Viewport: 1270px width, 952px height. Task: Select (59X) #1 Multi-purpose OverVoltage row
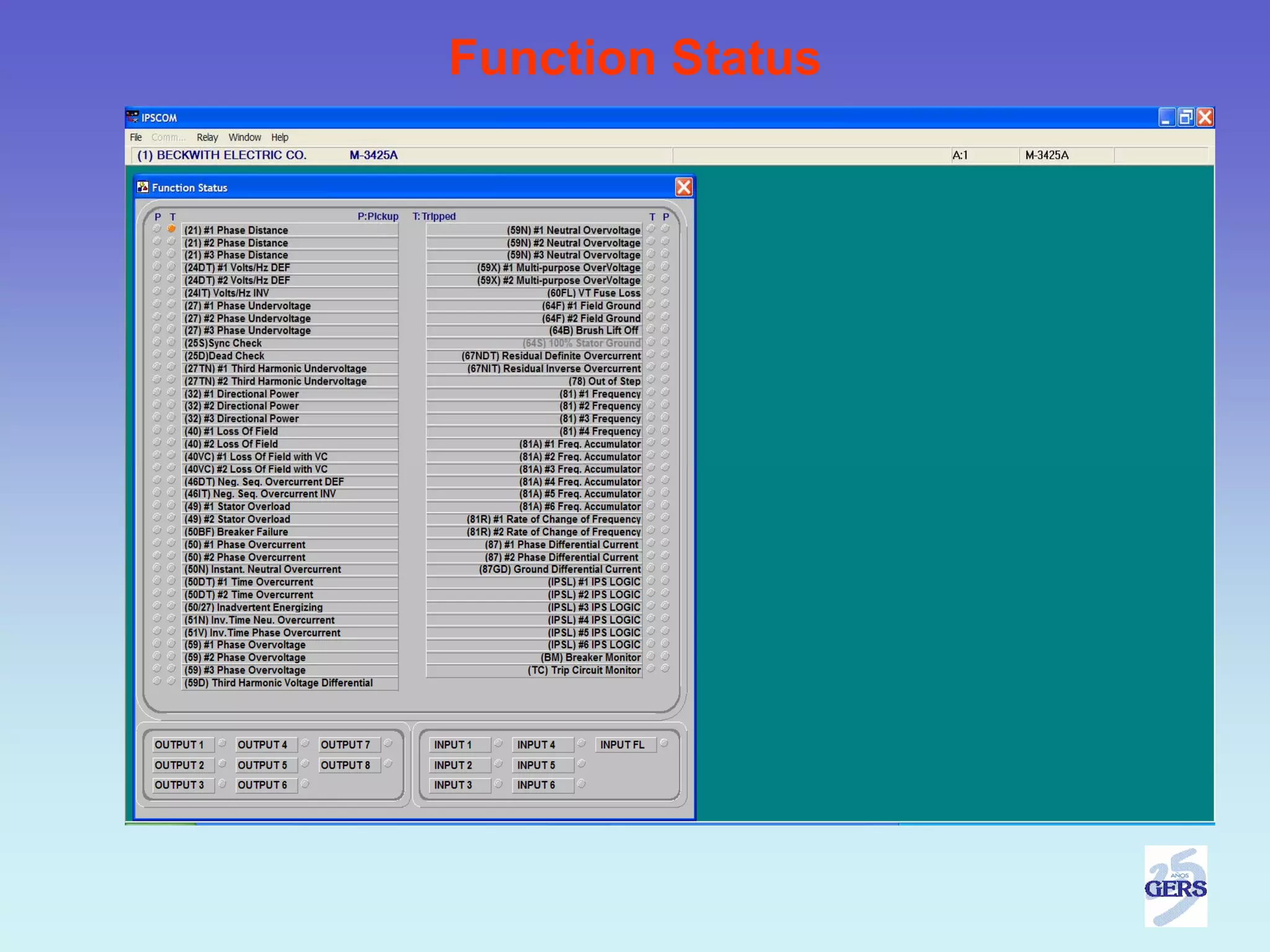[x=534, y=268]
